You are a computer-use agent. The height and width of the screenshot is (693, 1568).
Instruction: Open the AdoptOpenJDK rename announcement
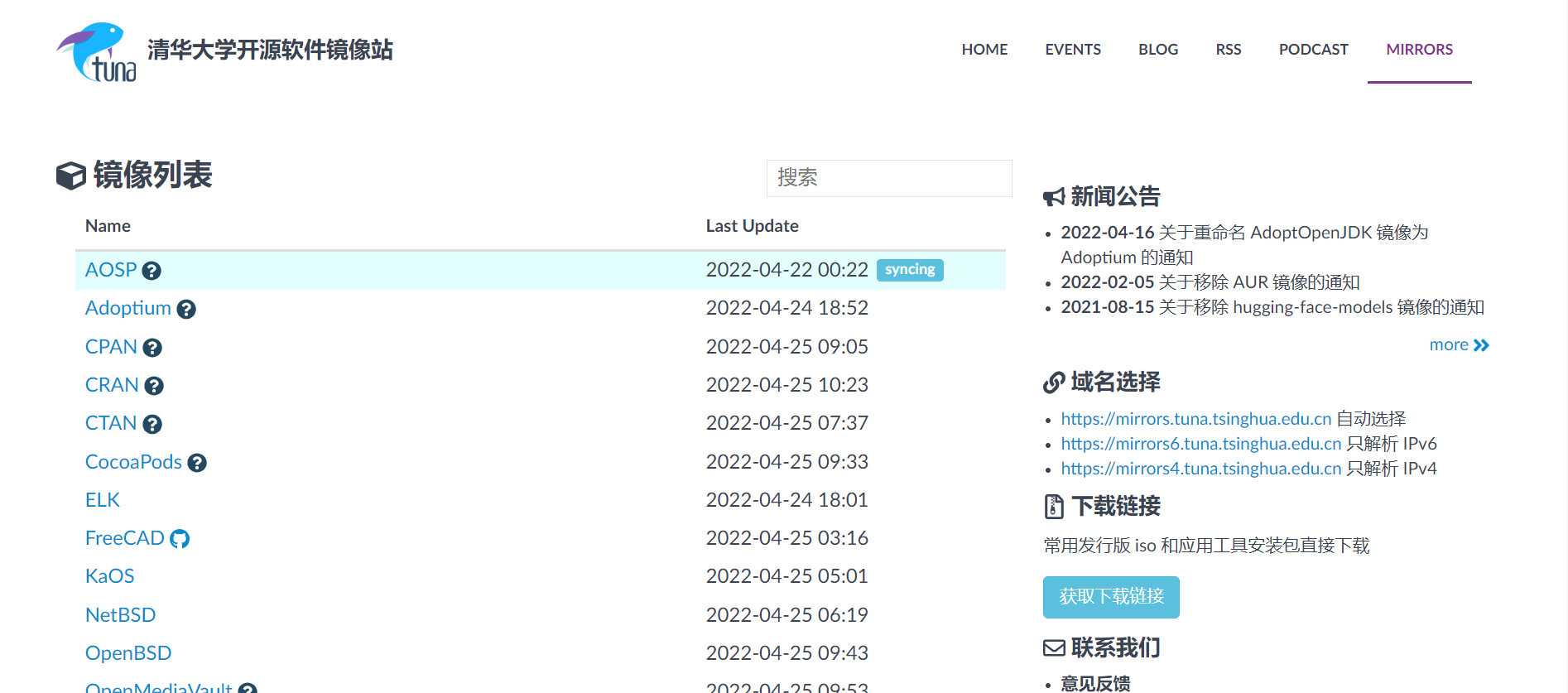[x=1293, y=233]
